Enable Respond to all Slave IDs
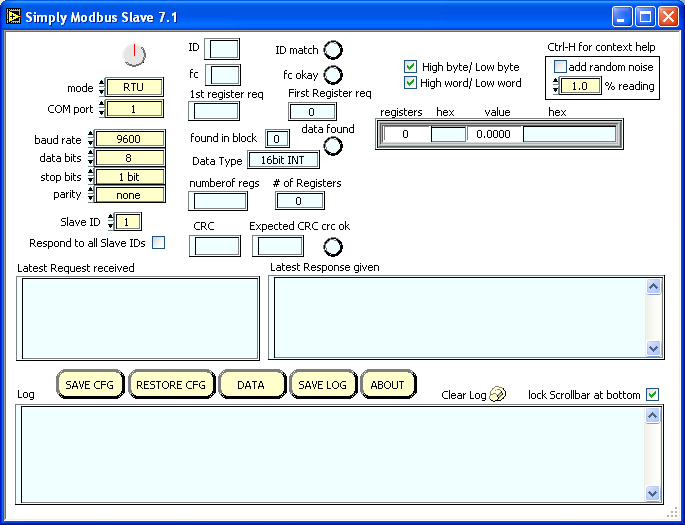Screen dimensions: 685x525 coord(158,242)
